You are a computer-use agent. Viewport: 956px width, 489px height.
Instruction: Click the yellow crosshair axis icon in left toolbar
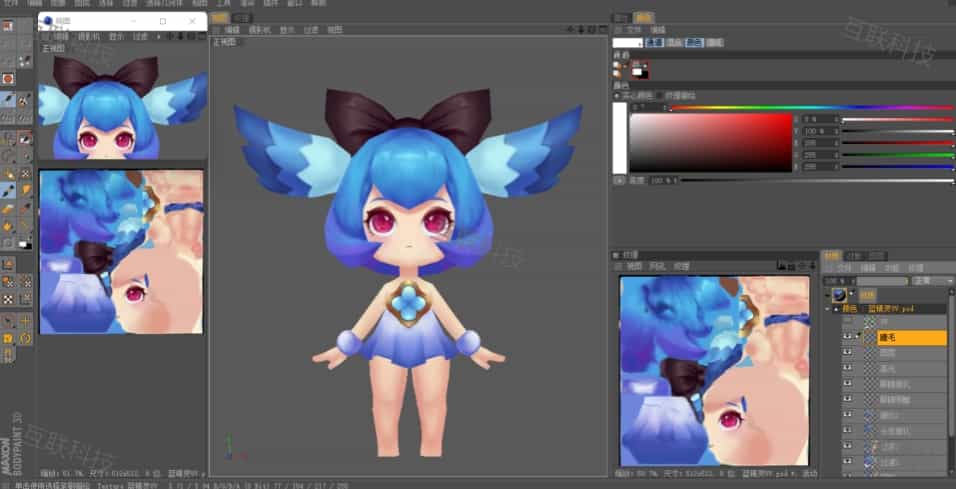pyautogui.click(x=25, y=321)
